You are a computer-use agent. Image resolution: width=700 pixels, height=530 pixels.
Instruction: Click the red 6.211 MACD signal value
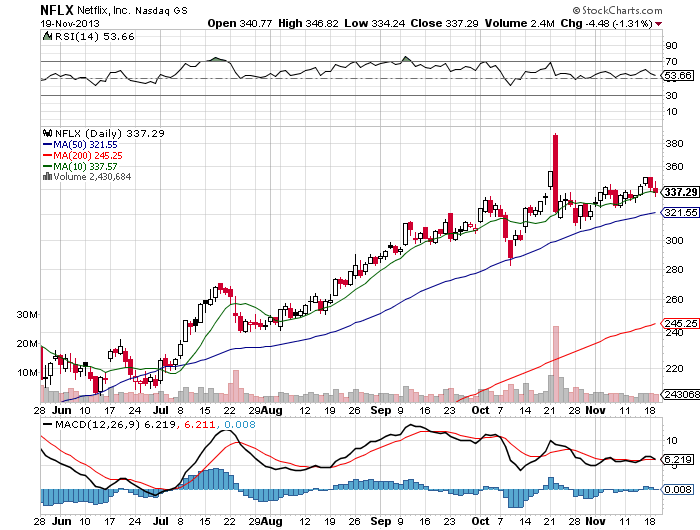pyautogui.click(x=200, y=424)
